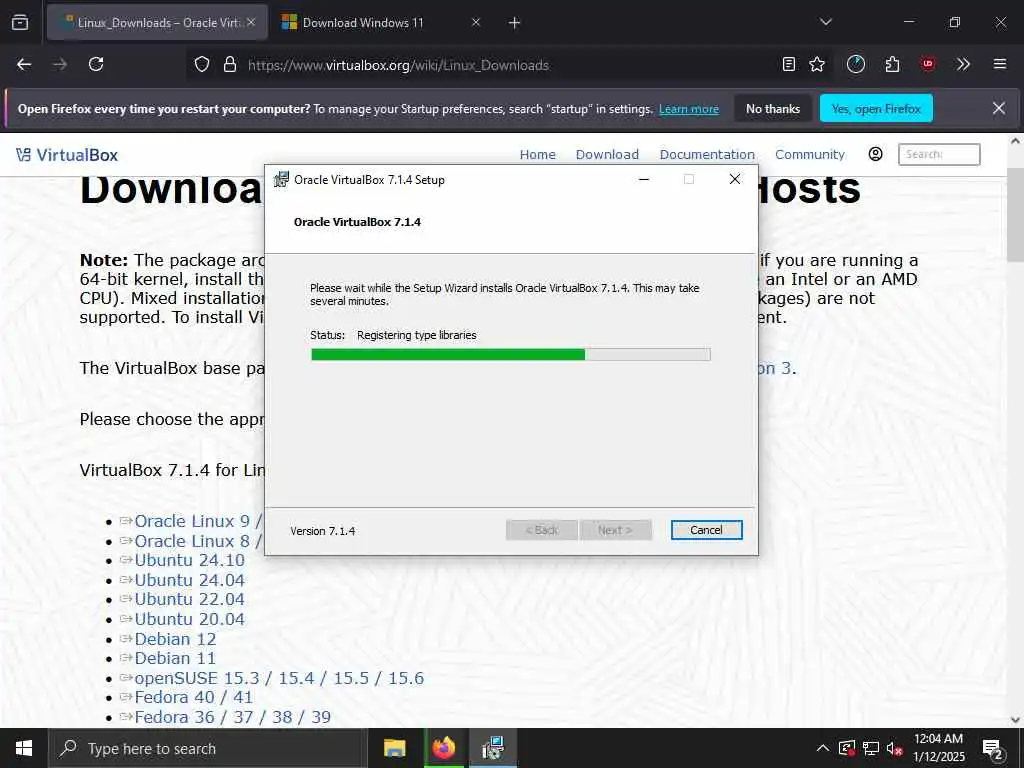Bookmark this page with the star
This screenshot has height=768, width=1024.
817,65
